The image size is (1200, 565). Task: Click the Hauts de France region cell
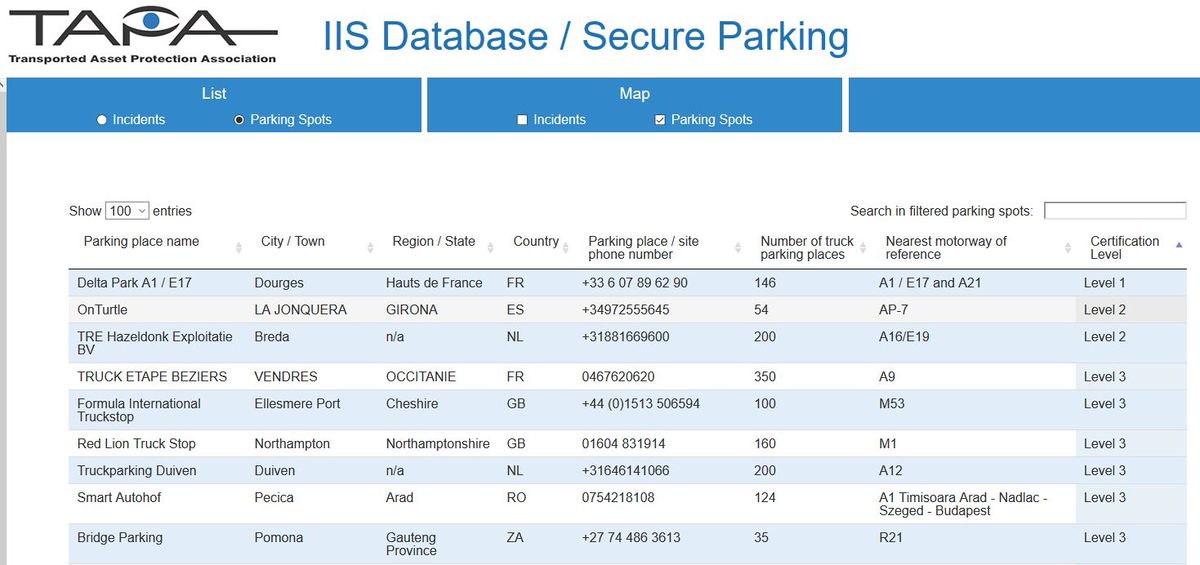click(434, 283)
